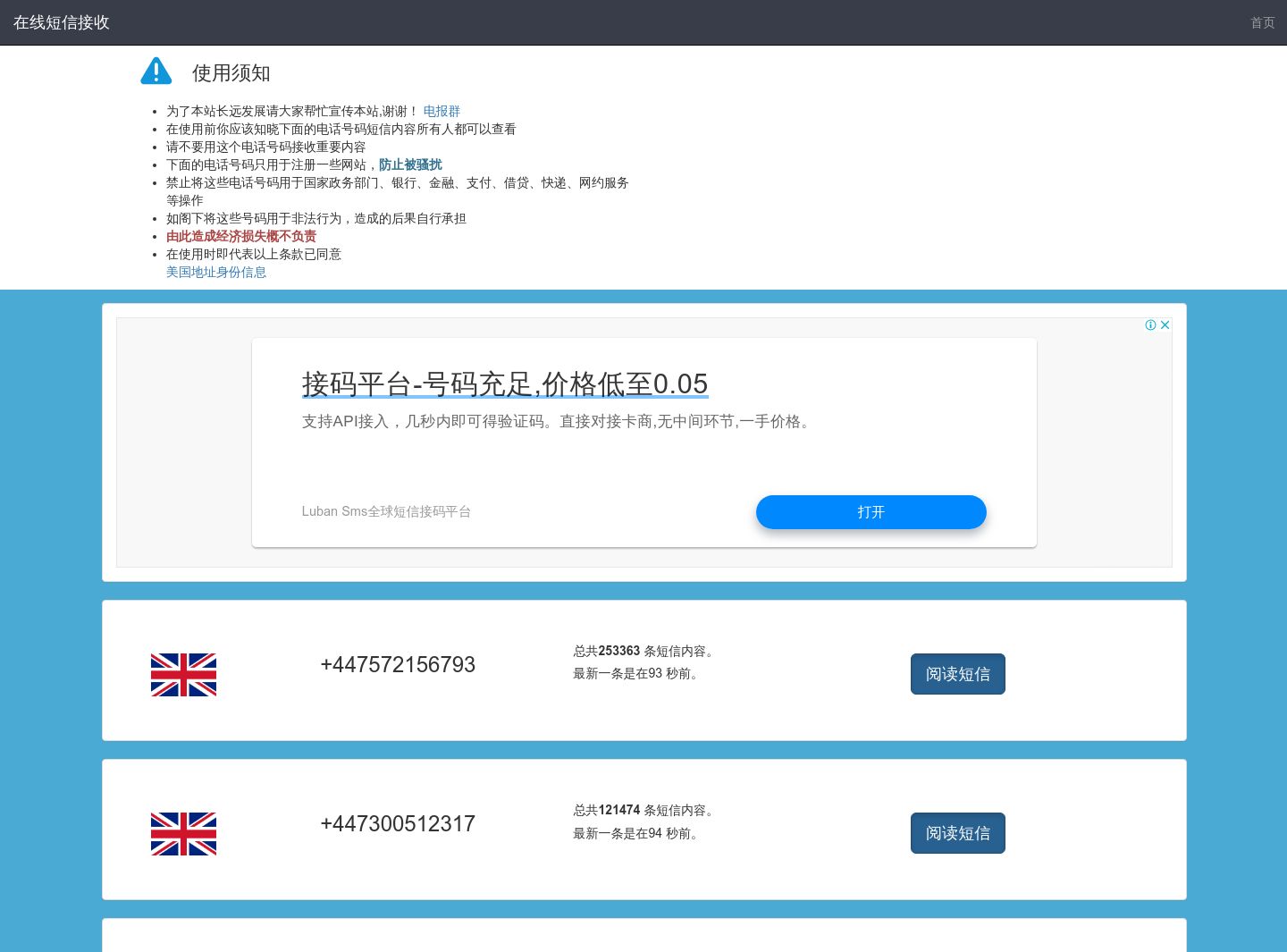Select the phone number +447300512317
Viewport: 1287px width, 952px height.
(x=398, y=823)
